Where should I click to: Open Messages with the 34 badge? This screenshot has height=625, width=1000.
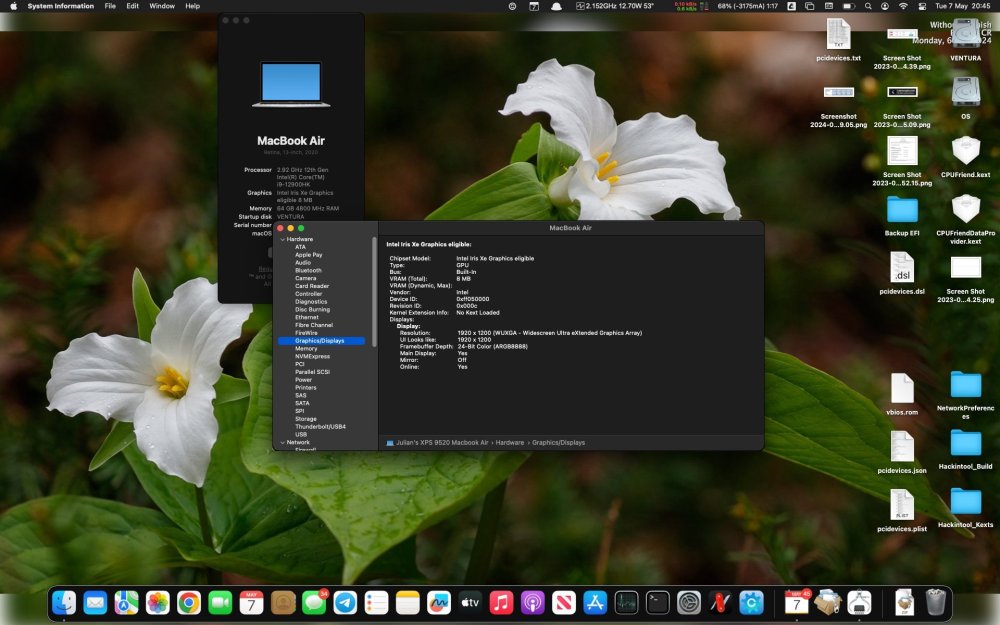(x=314, y=603)
